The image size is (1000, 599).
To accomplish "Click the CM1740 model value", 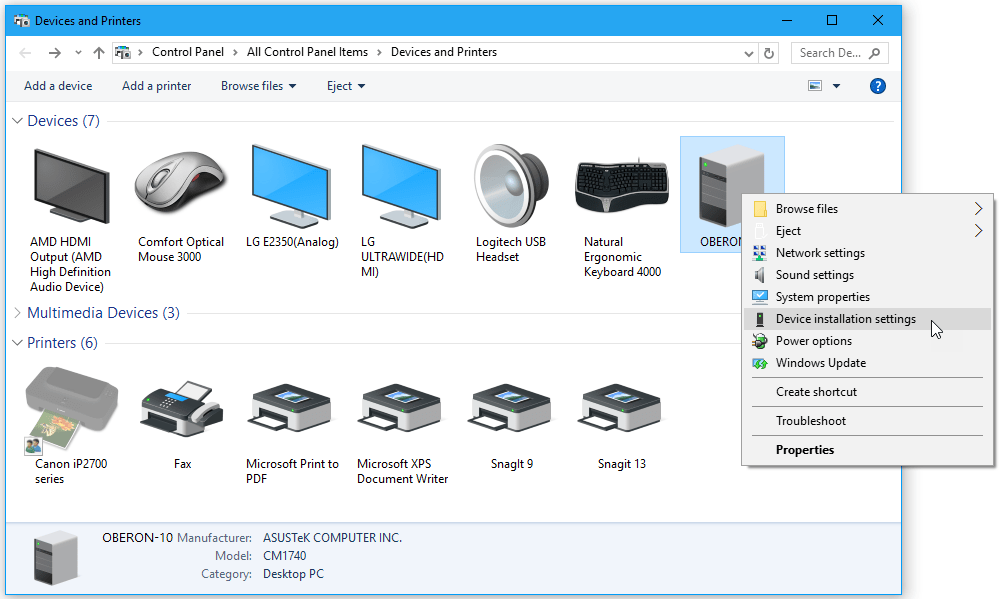I will point(284,556).
